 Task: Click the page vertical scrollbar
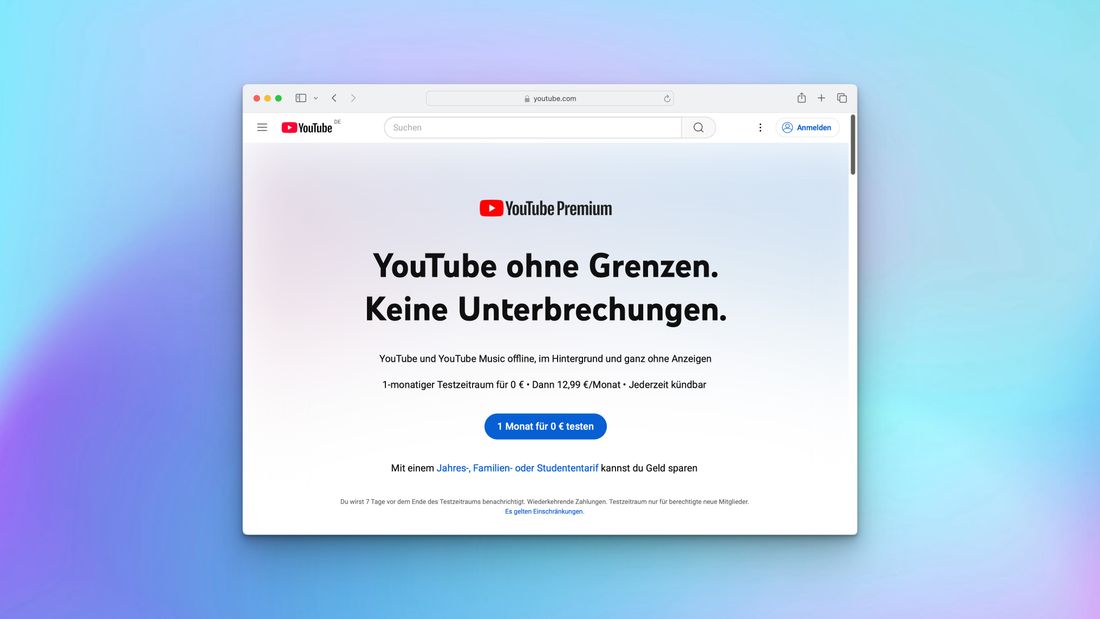point(853,145)
